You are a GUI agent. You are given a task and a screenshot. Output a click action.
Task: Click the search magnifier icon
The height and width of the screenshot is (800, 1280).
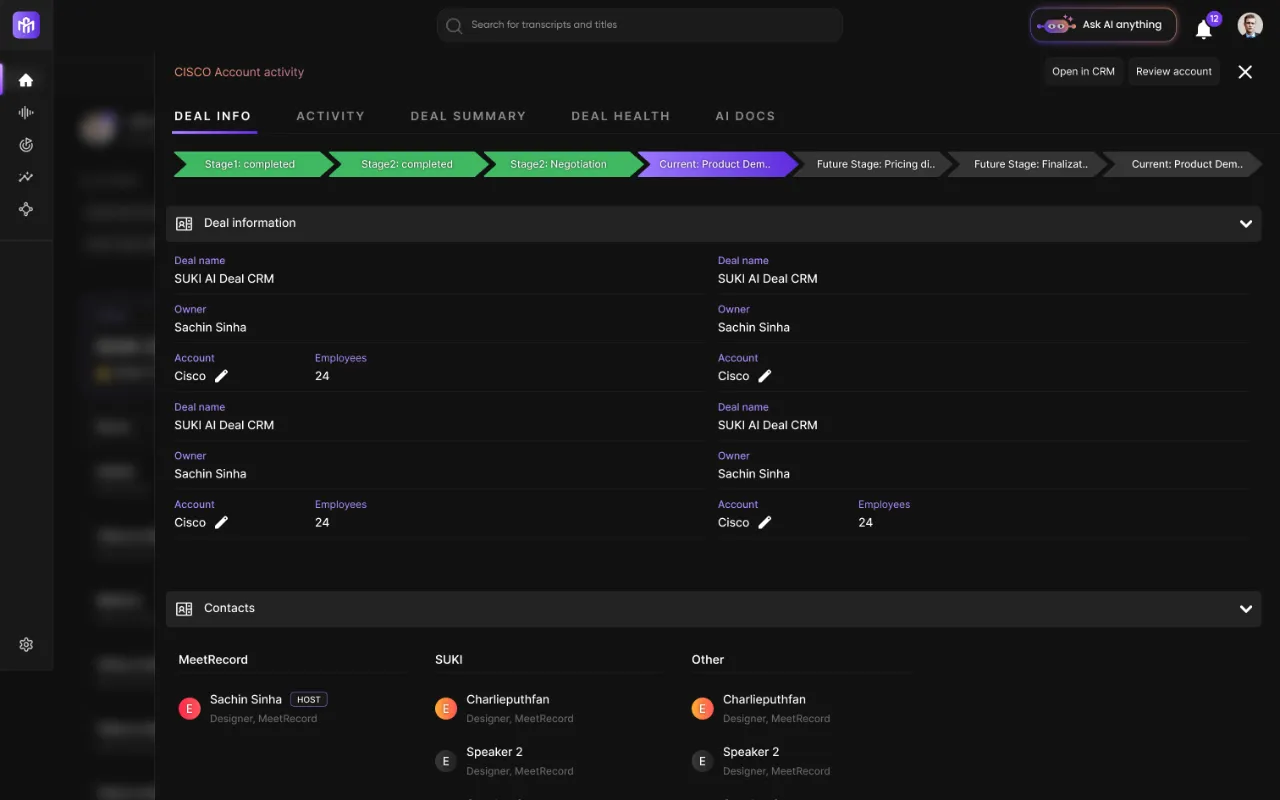454,26
